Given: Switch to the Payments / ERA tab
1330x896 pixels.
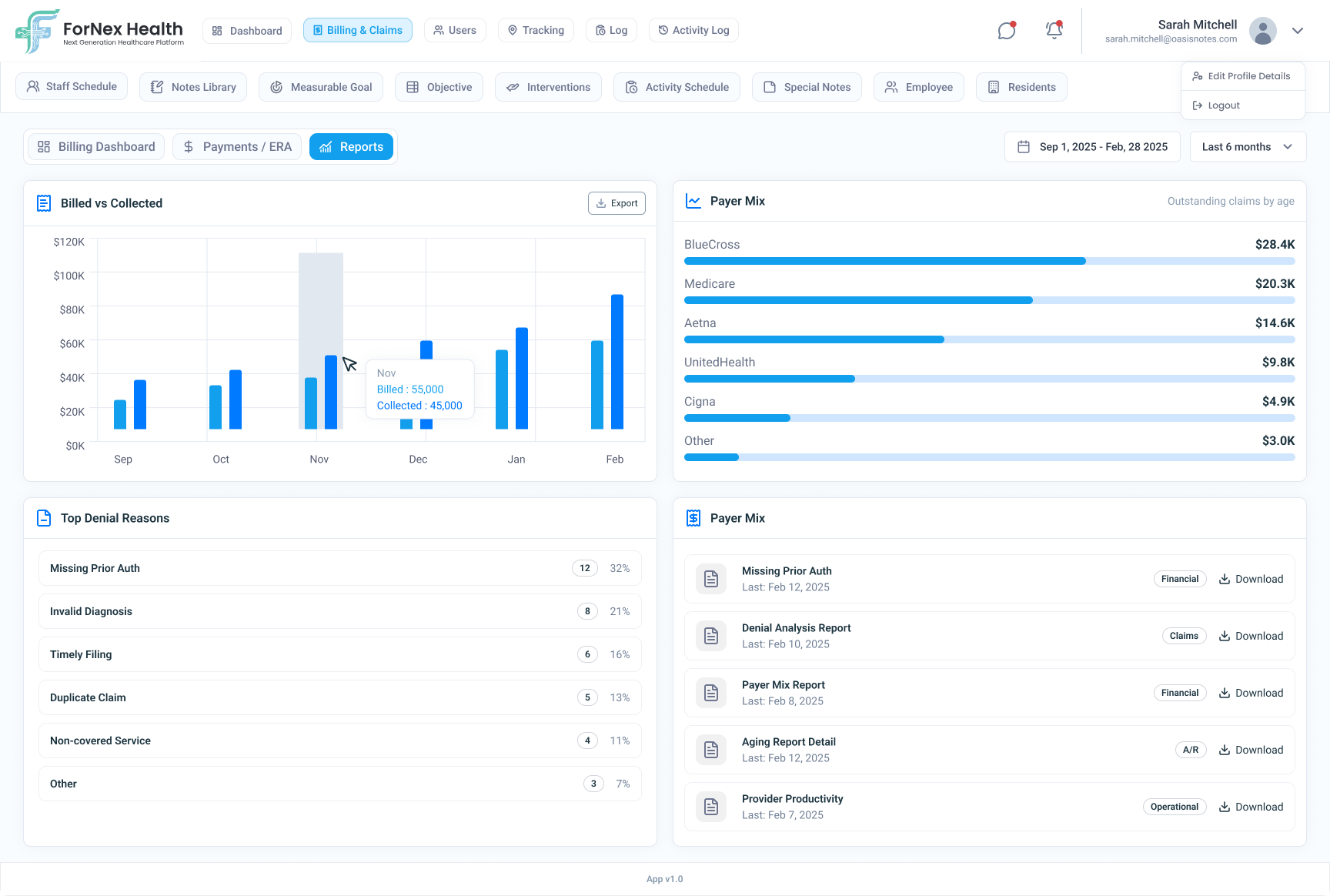Looking at the screenshot, I should [x=237, y=147].
